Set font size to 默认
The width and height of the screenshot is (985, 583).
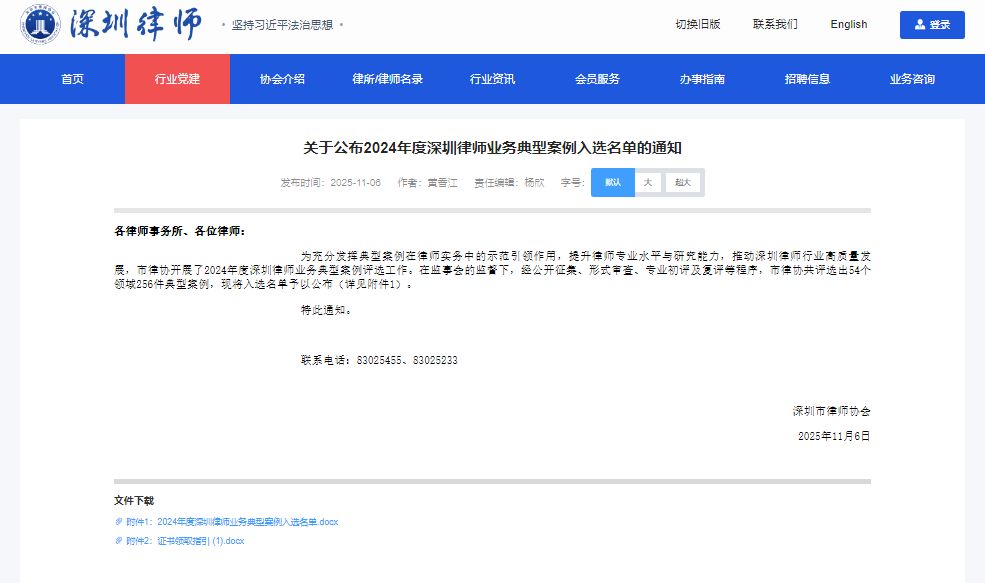pyautogui.click(x=613, y=182)
